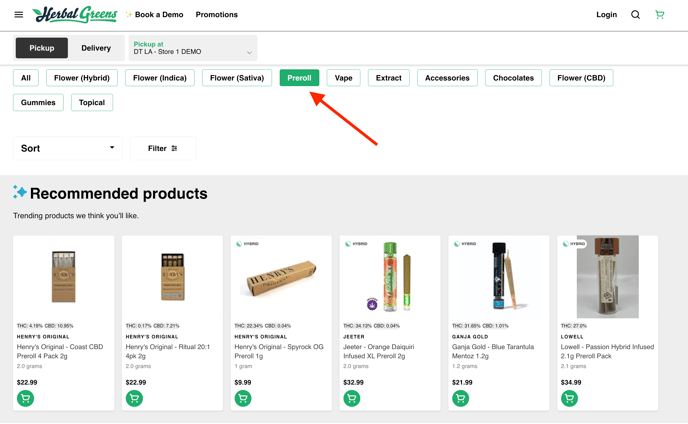
Task: Add Lowell Passion Hybrid Pack to cart
Action: pos(570,399)
